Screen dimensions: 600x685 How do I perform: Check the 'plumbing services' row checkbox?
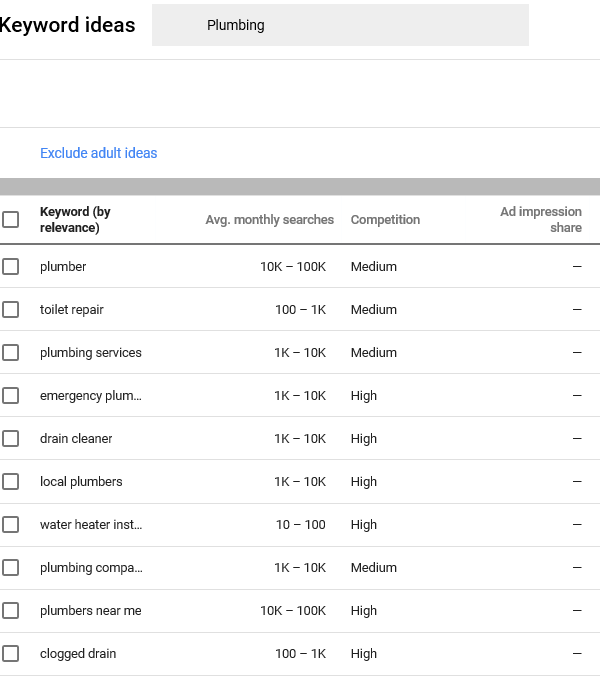pos(10,353)
